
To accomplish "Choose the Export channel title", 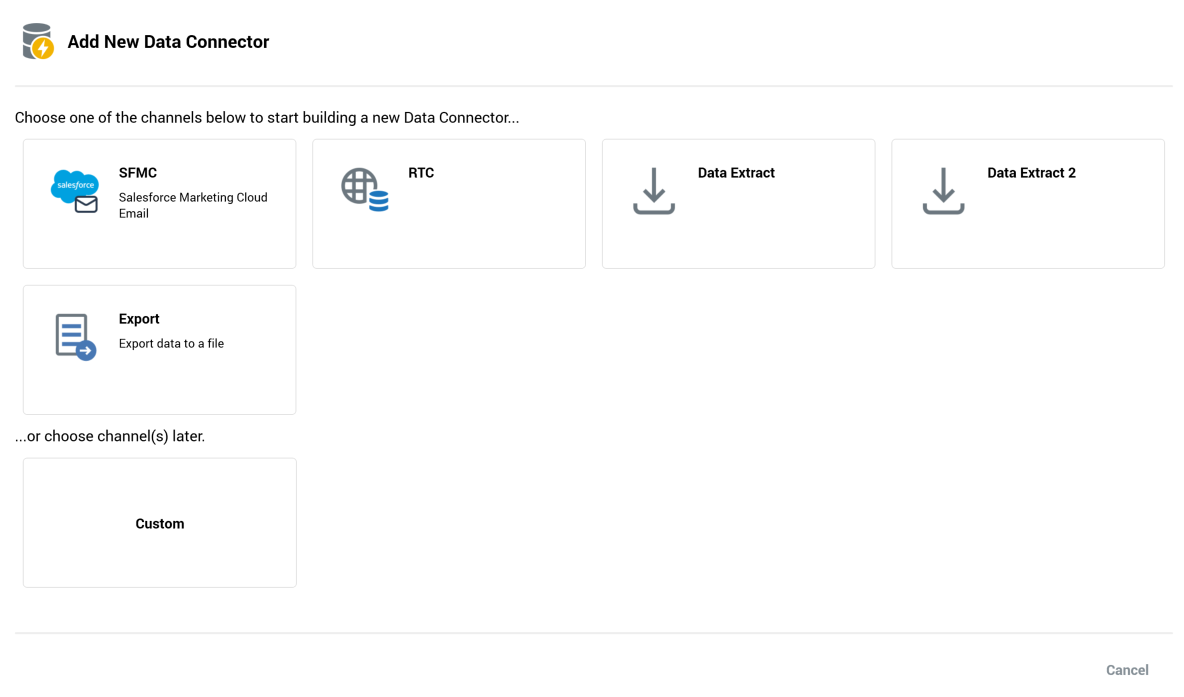I will point(139,319).
